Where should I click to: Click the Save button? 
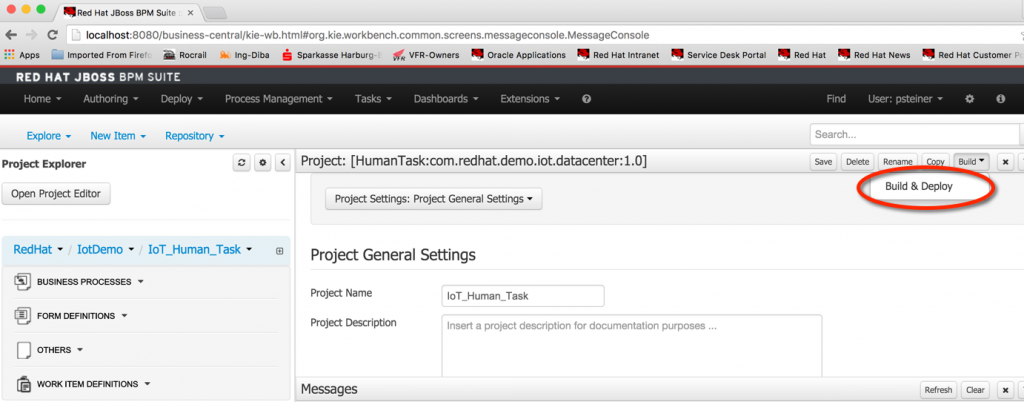[823, 162]
